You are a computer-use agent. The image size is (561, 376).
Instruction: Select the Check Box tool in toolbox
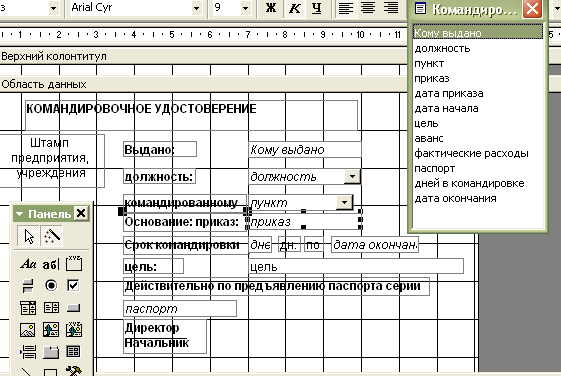pos(73,285)
